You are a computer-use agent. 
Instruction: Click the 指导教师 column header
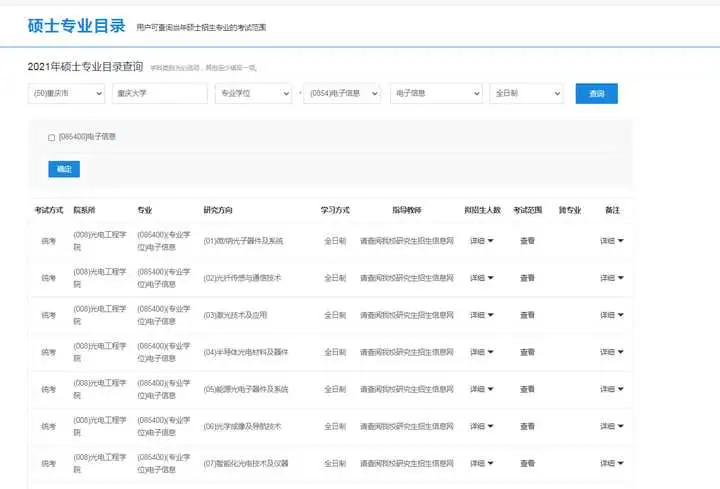click(406, 210)
